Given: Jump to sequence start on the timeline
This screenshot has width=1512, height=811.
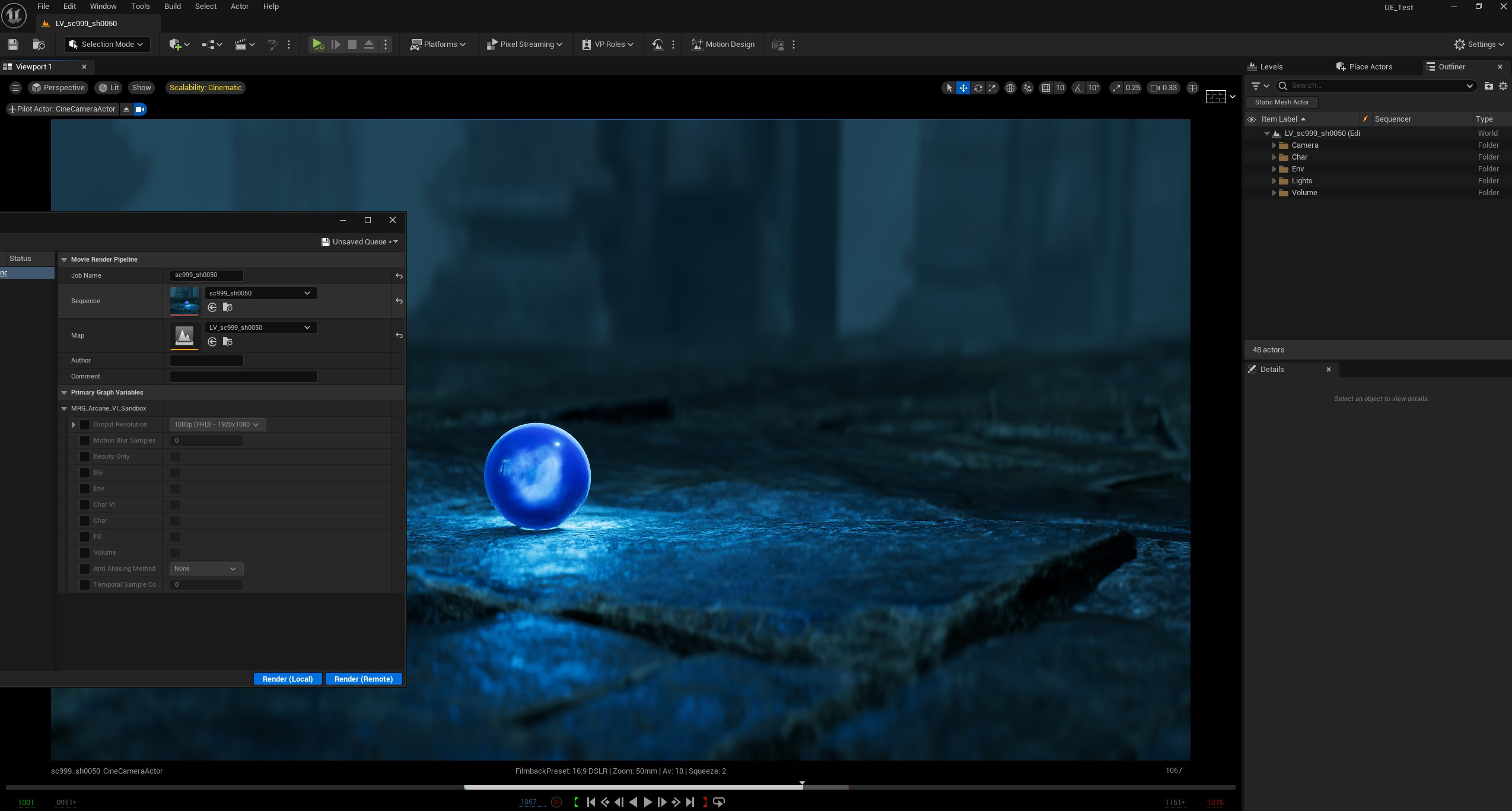Looking at the screenshot, I should pos(591,802).
